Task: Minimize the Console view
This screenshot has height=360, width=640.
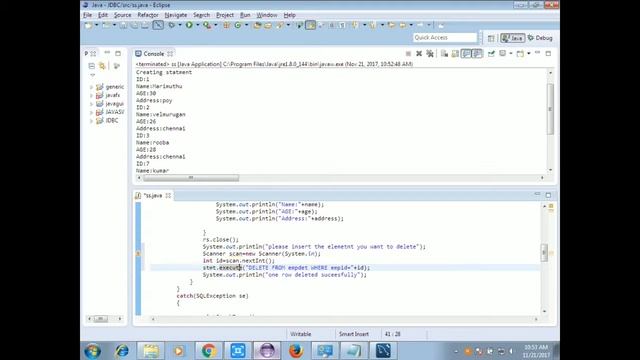Action: (x=538, y=53)
